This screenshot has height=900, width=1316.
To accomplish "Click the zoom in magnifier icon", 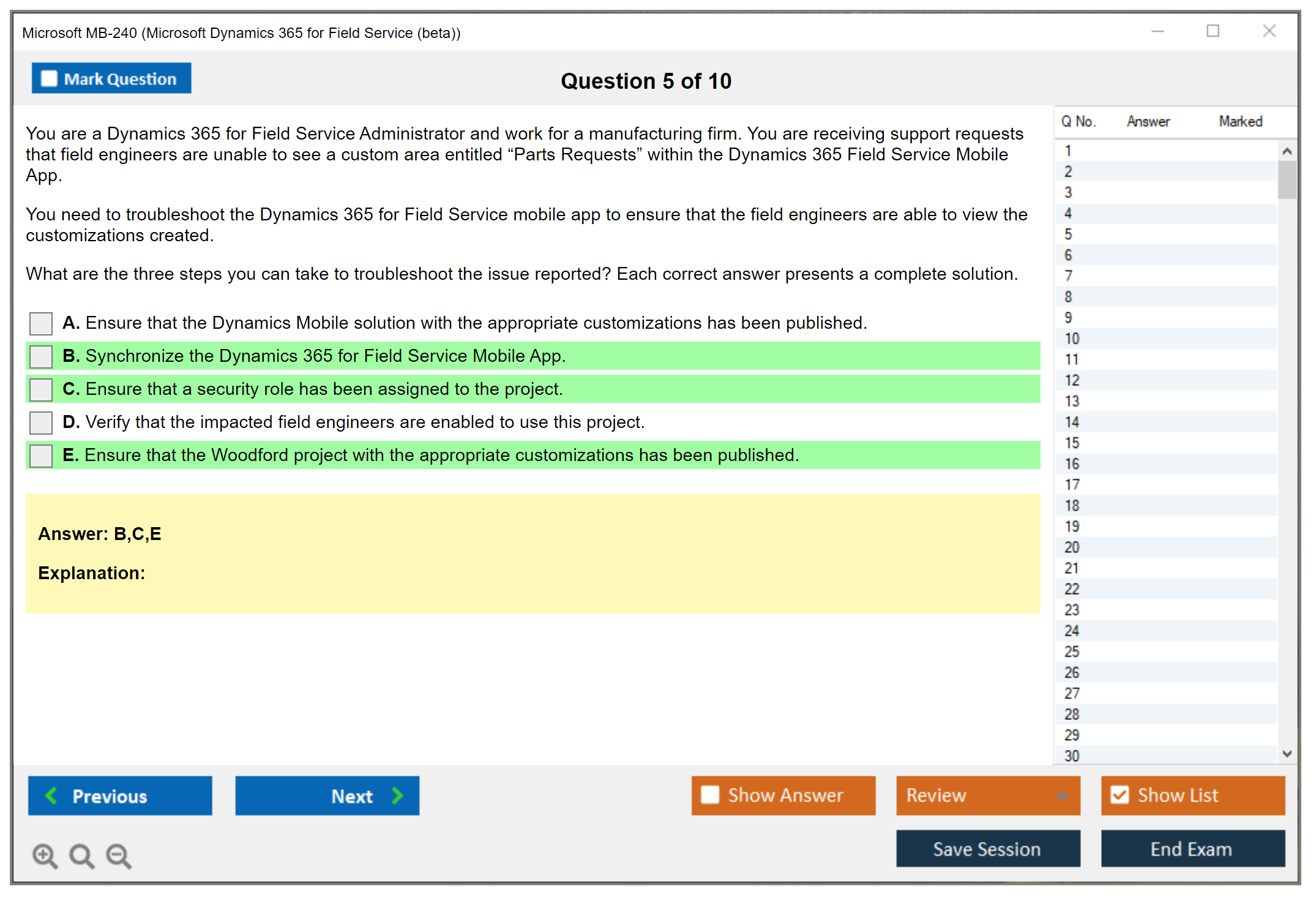I will click(45, 855).
